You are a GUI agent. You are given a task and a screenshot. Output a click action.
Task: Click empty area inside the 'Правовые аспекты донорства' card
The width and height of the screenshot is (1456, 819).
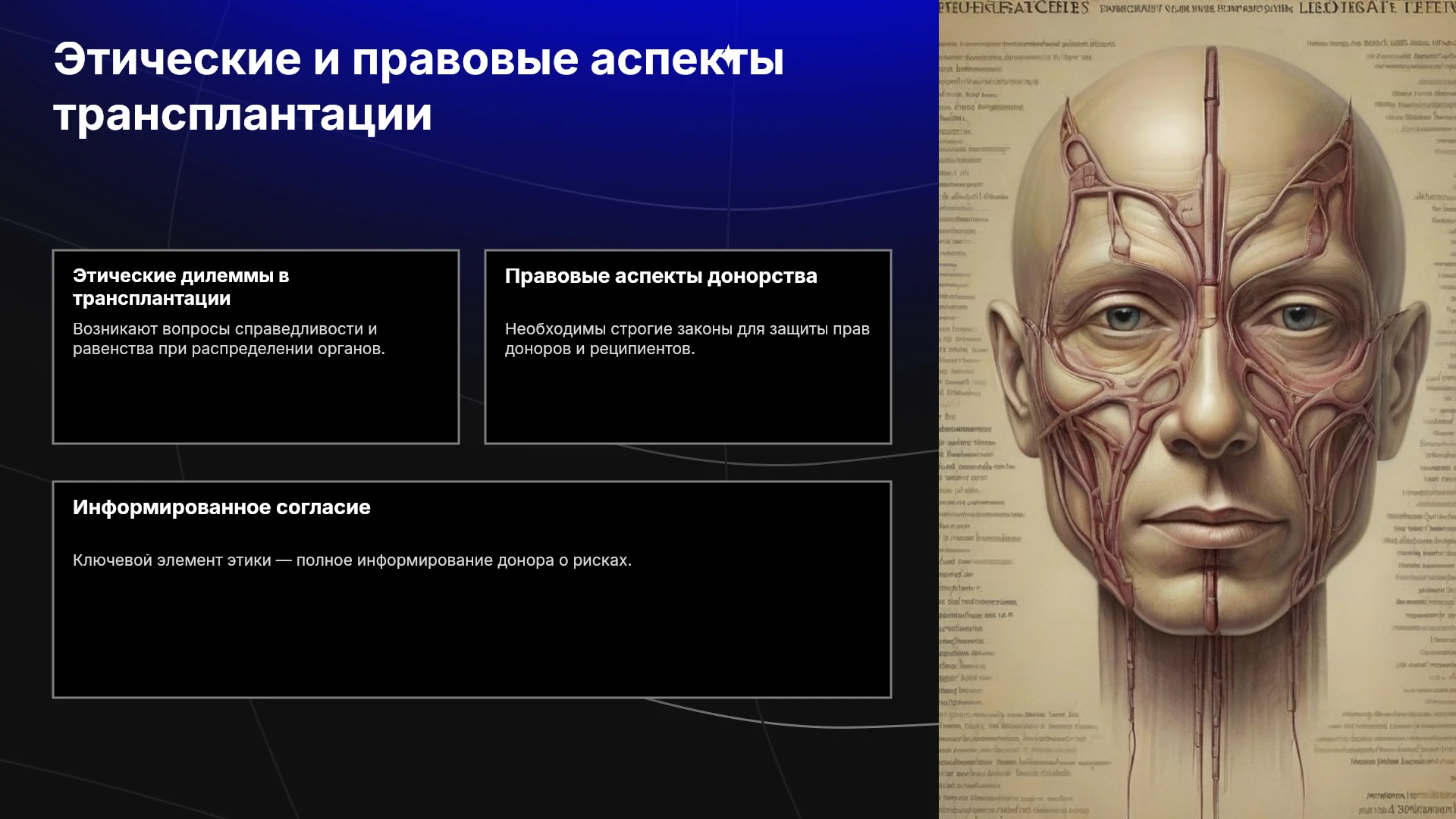[688, 402]
